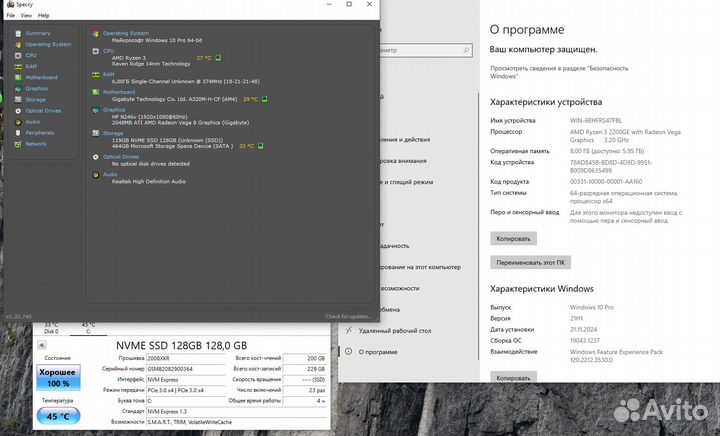Open Удаленный рабочий стол in Settings sidebar
The image size is (720, 436).
pos(395,330)
